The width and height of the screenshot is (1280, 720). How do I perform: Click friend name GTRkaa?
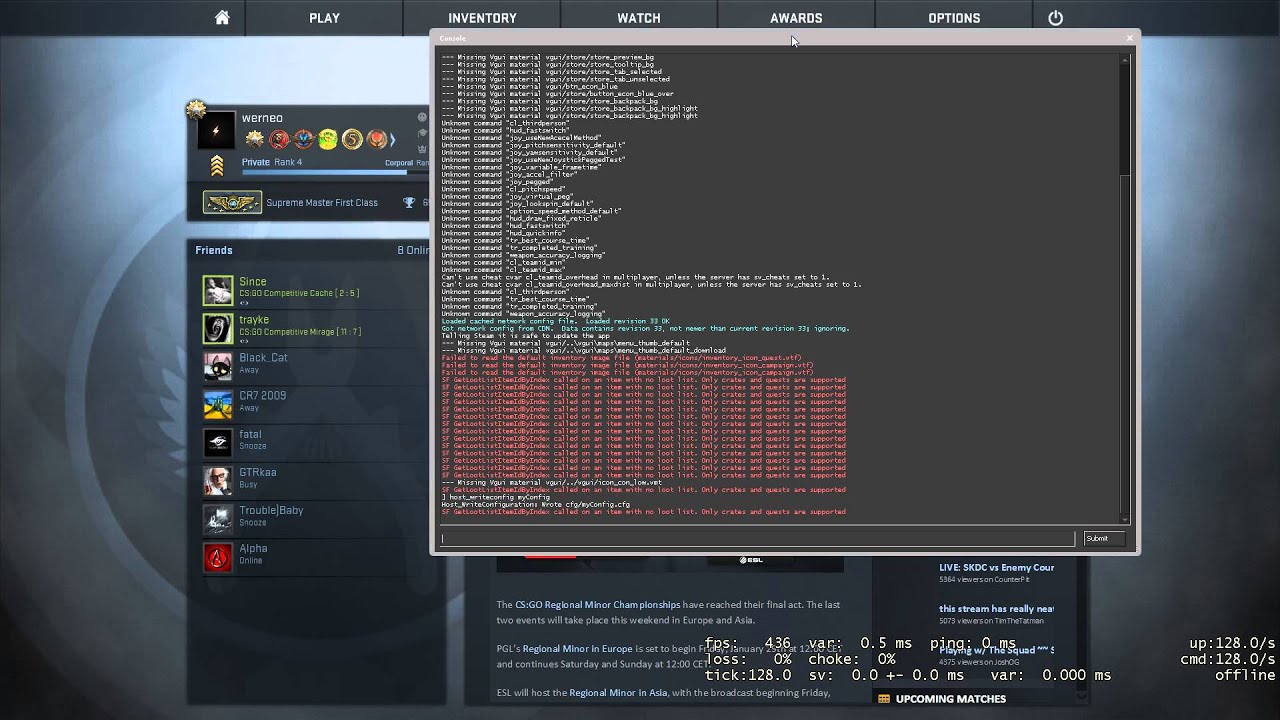258,472
